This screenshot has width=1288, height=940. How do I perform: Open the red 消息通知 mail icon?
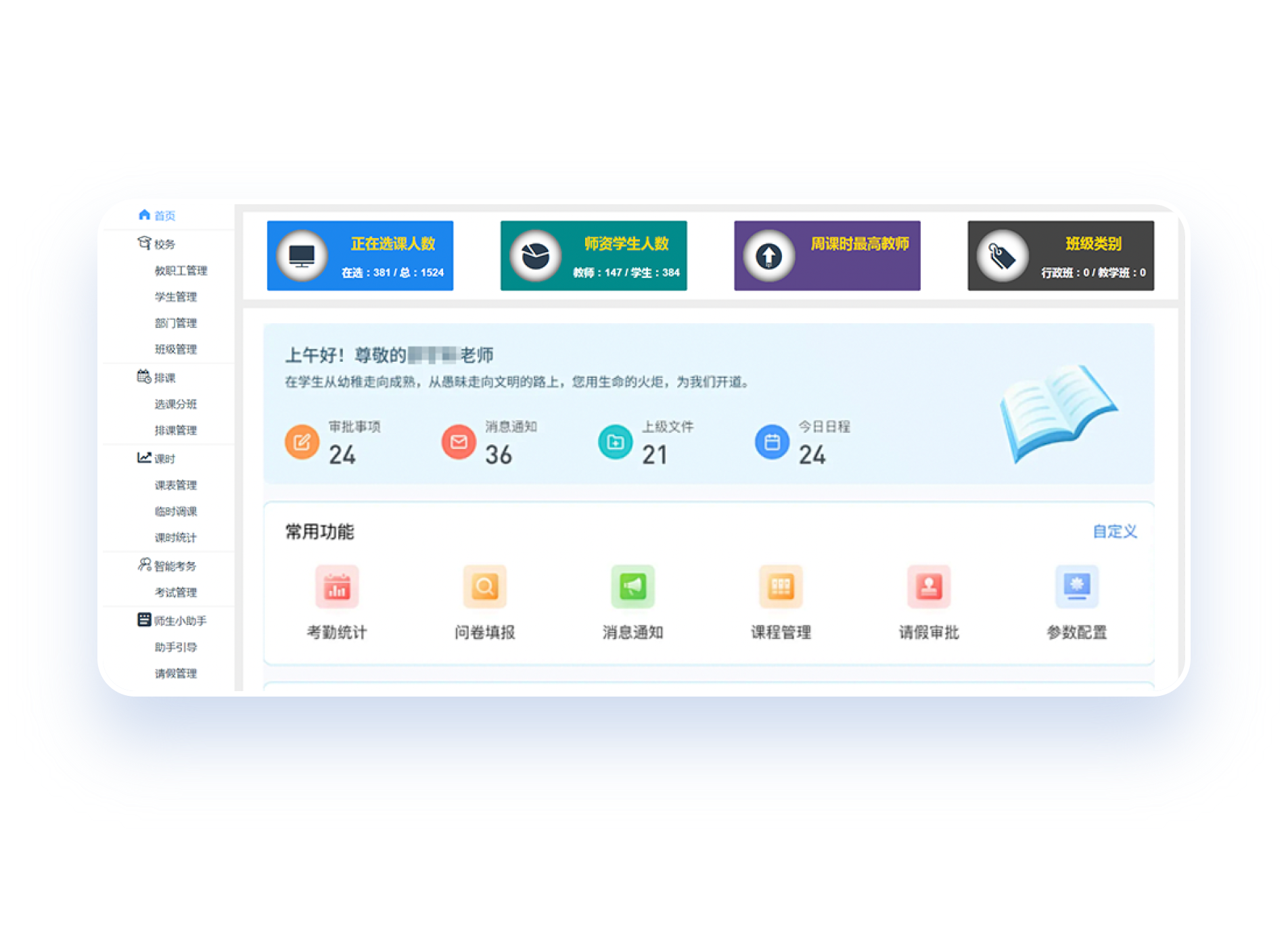[459, 442]
